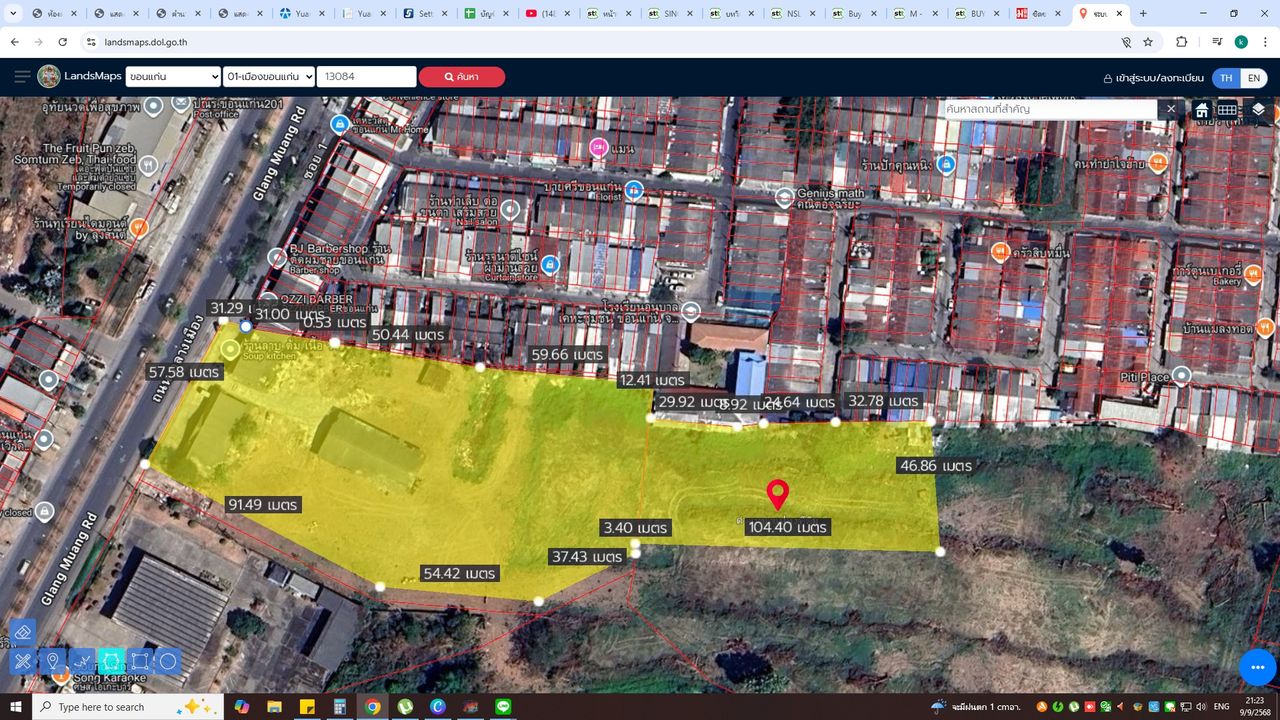Open the grid view icon
Viewport: 1280px width, 720px height.
[x=1227, y=110]
